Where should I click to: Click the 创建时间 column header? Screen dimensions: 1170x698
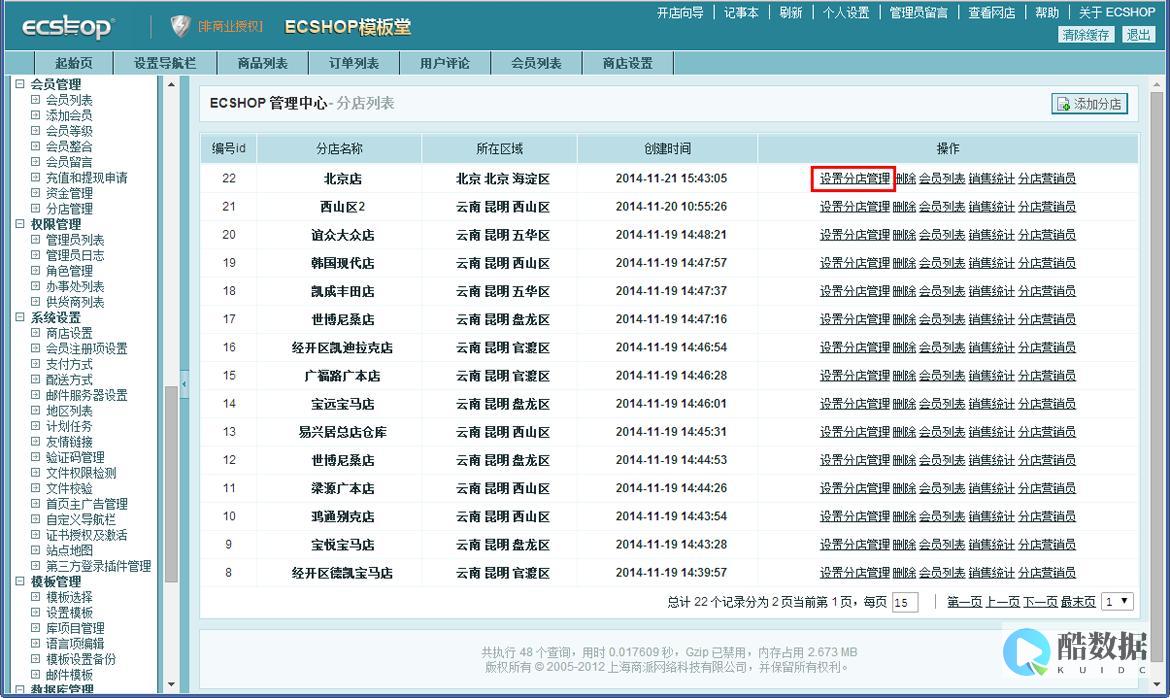coord(668,149)
